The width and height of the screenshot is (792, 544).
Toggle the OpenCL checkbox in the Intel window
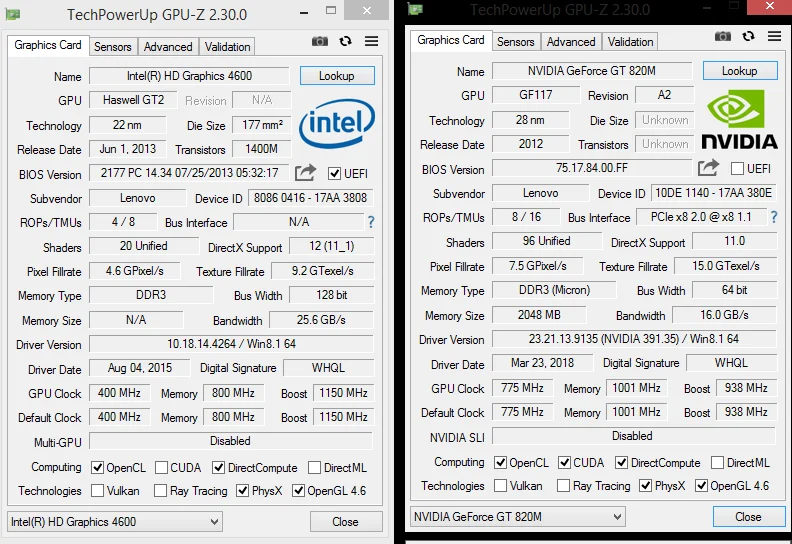coord(97,468)
